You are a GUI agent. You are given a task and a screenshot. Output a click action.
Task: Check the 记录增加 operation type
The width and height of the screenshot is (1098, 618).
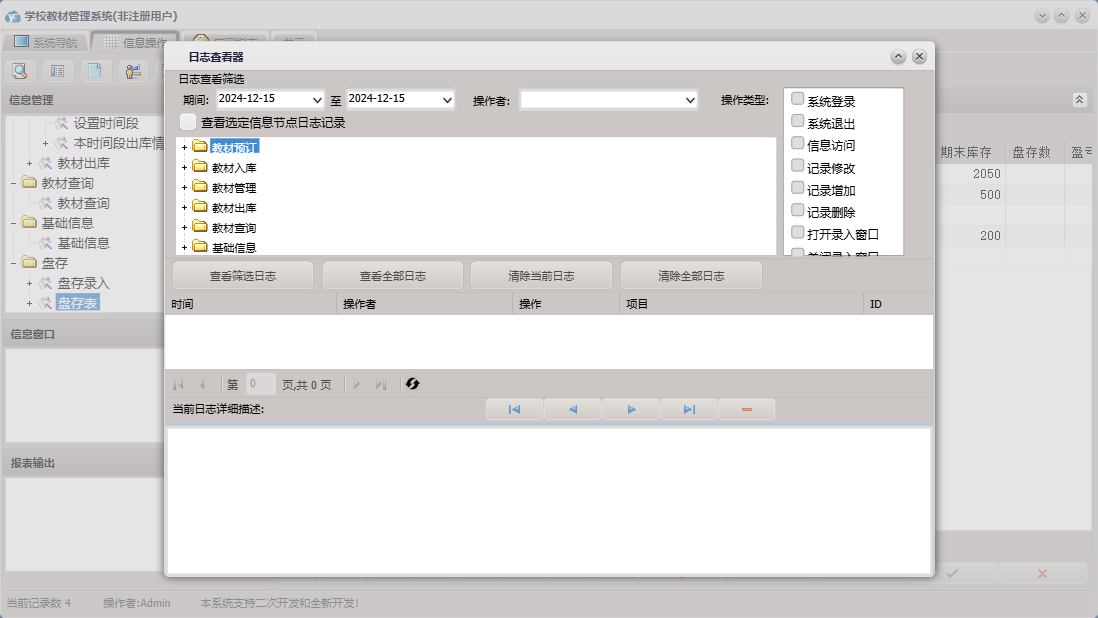tap(797, 188)
